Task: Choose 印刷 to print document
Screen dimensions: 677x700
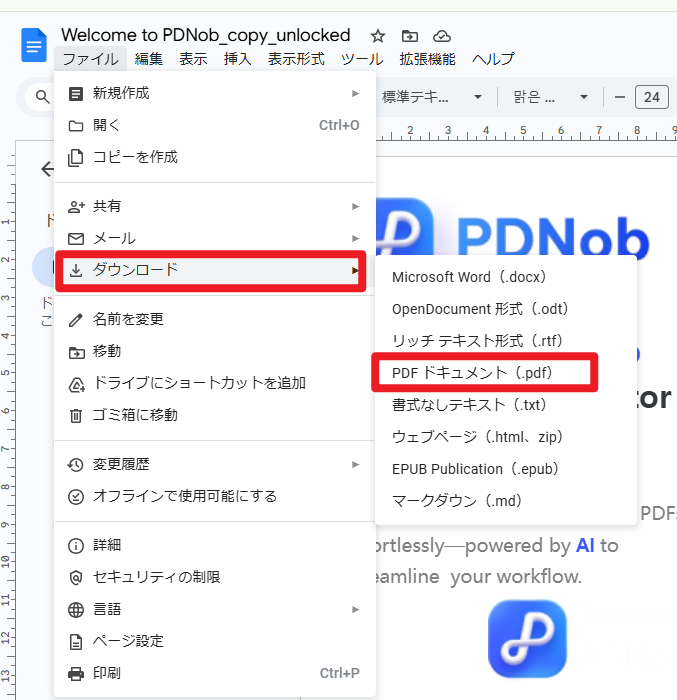Action: tap(215, 673)
